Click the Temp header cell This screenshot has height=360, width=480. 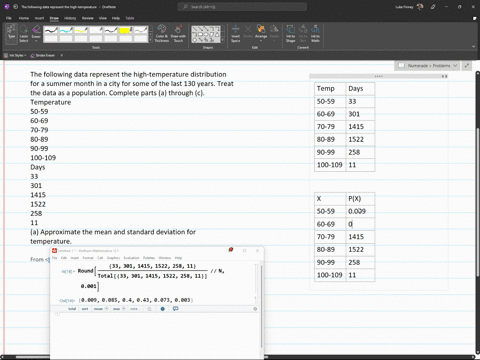(x=330, y=89)
